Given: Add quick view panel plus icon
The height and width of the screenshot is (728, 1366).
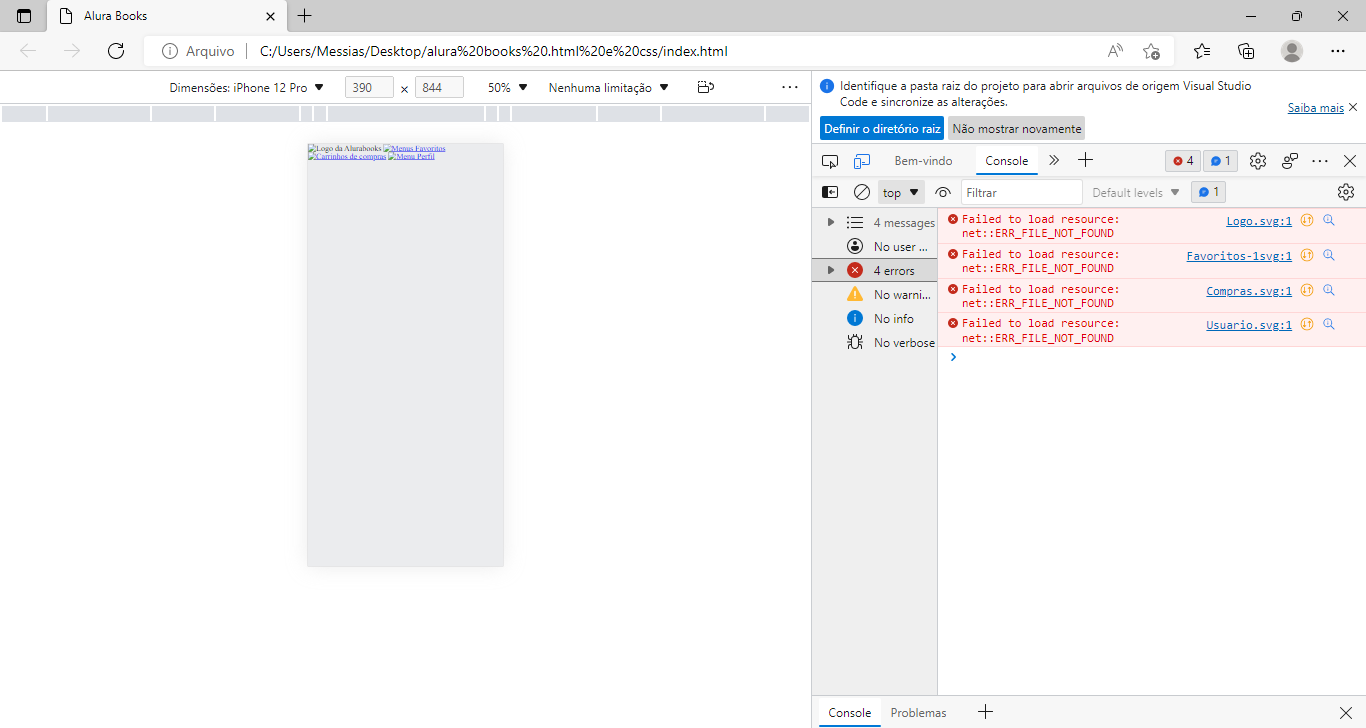Looking at the screenshot, I should [985, 712].
